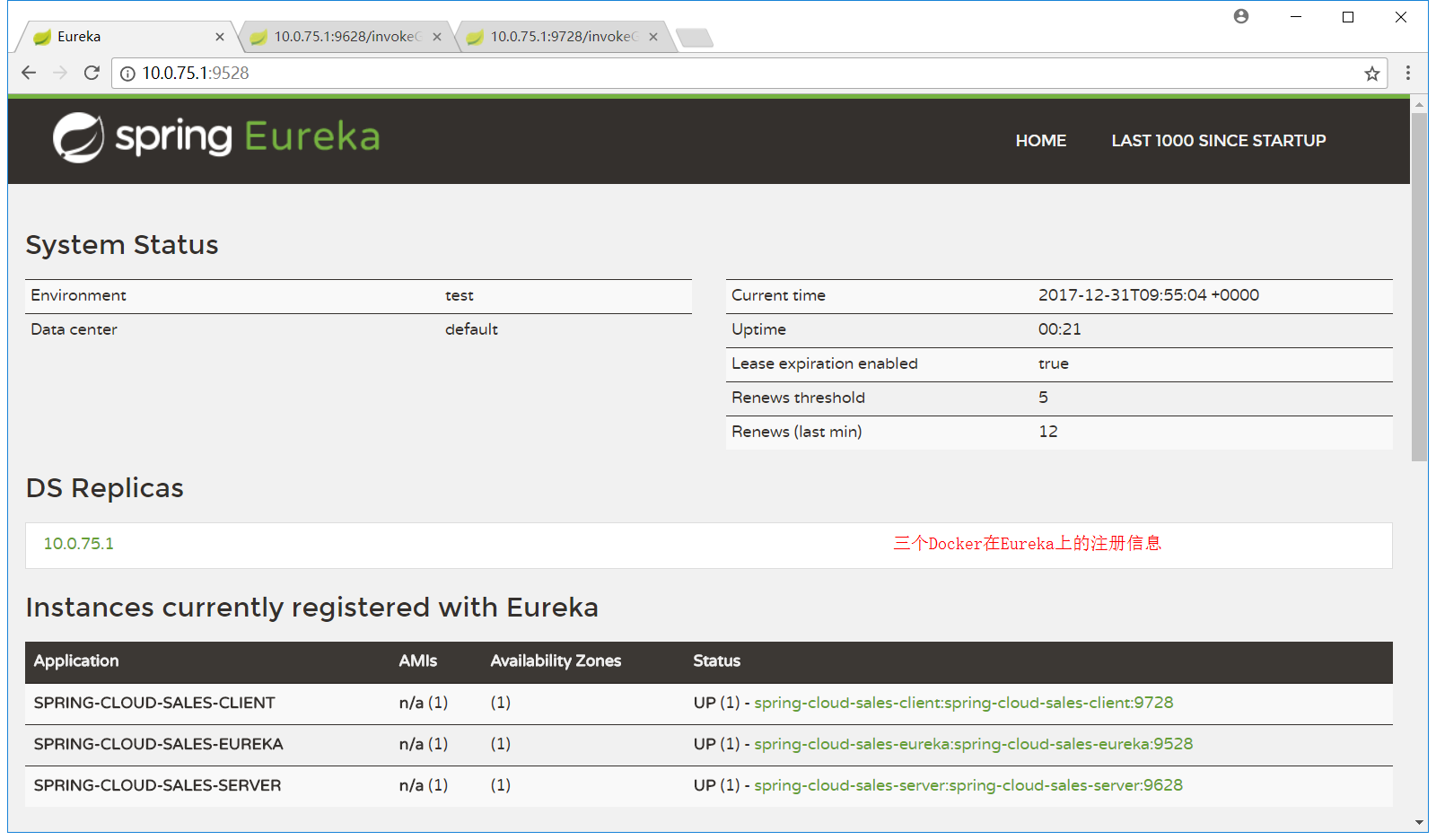The height and width of the screenshot is (840, 1436).
Task: Open the HOME navigation link
Action: pos(1041,141)
